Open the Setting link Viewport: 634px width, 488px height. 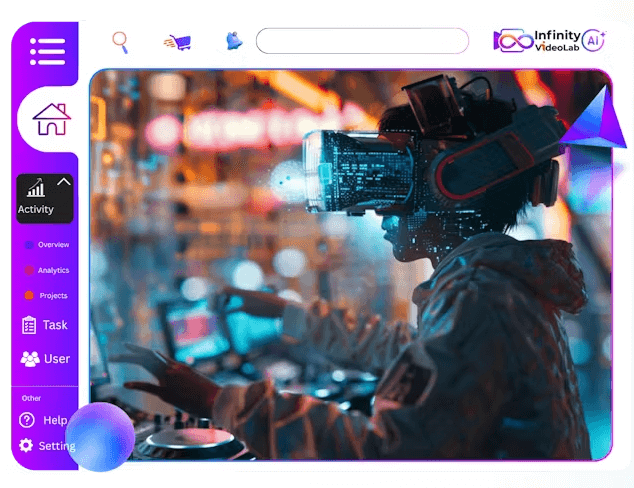click(57, 446)
